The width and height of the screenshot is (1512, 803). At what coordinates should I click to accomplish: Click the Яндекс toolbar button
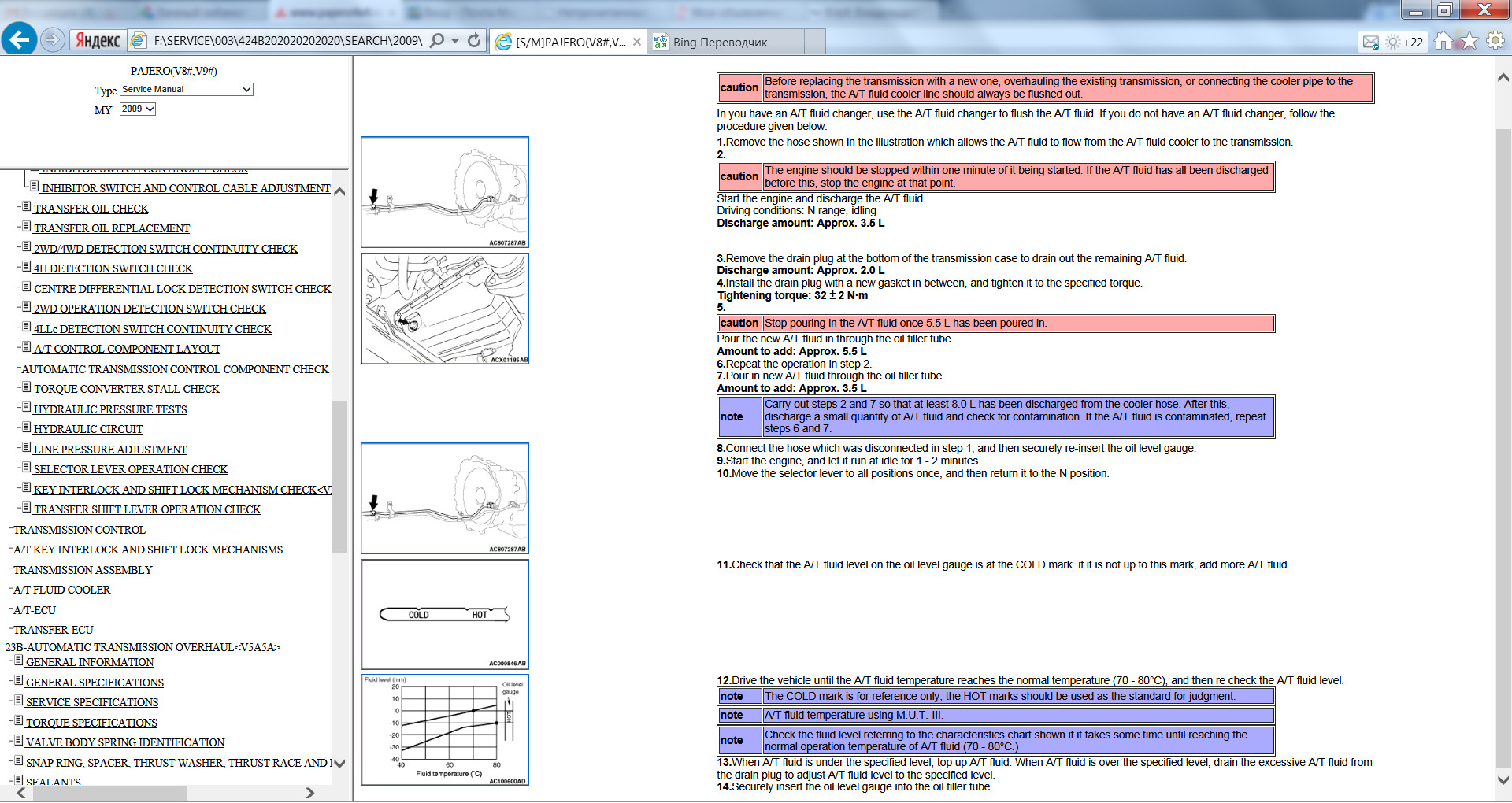98,41
